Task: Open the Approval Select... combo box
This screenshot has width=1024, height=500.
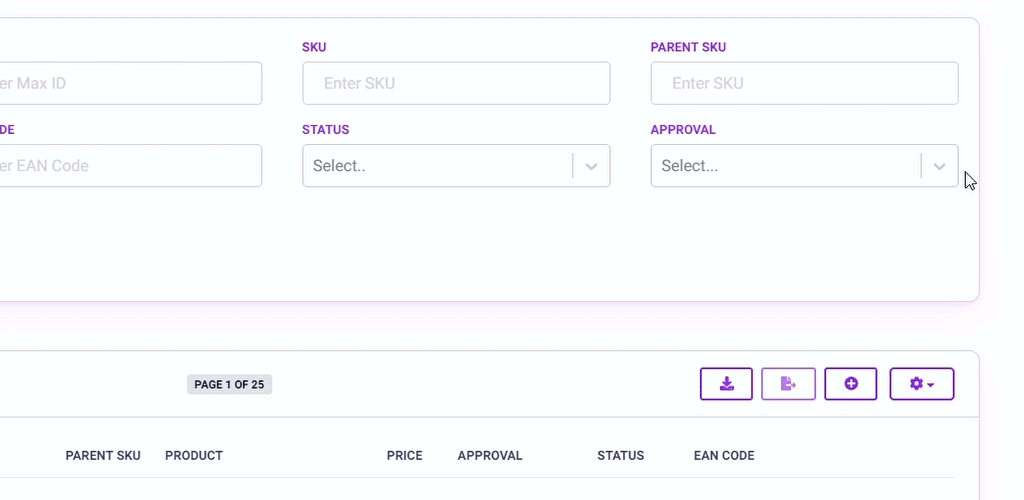Action: tap(804, 166)
